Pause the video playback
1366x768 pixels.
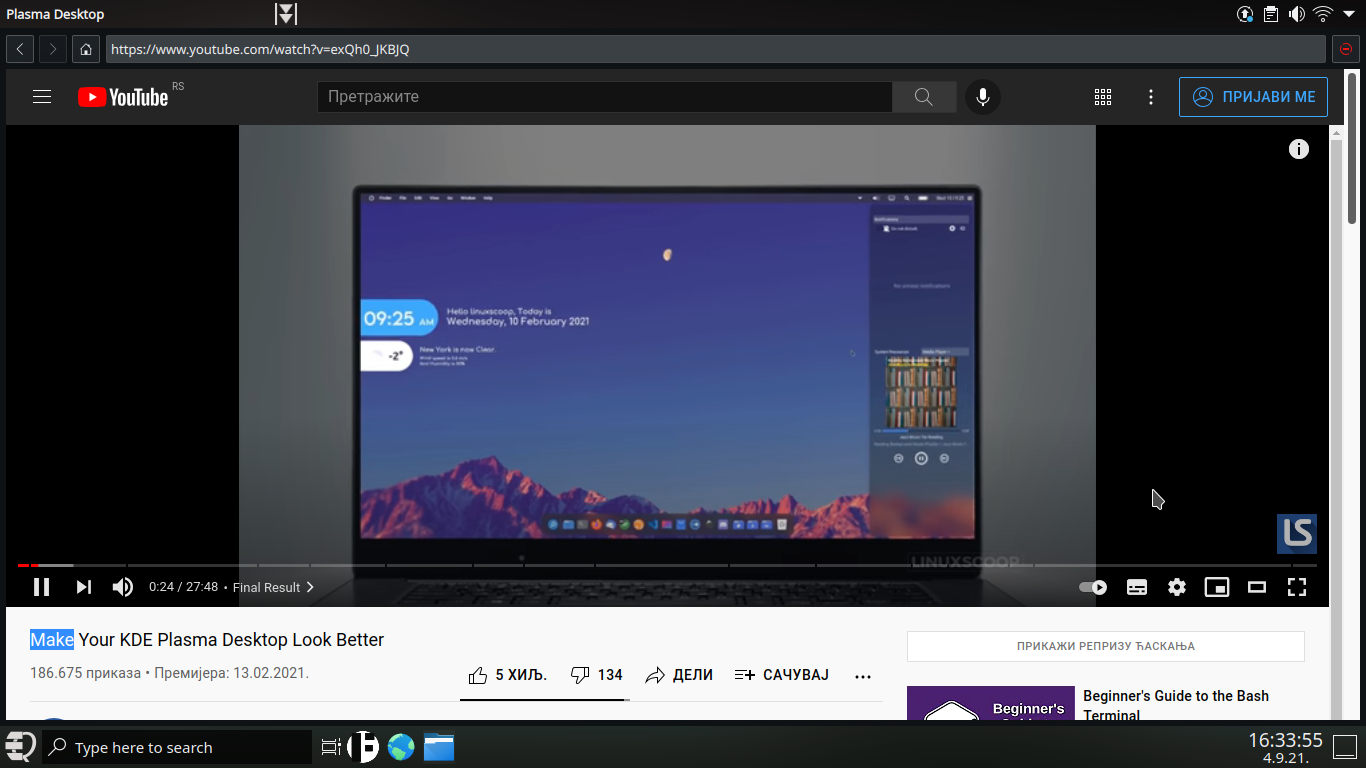pos(41,587)
